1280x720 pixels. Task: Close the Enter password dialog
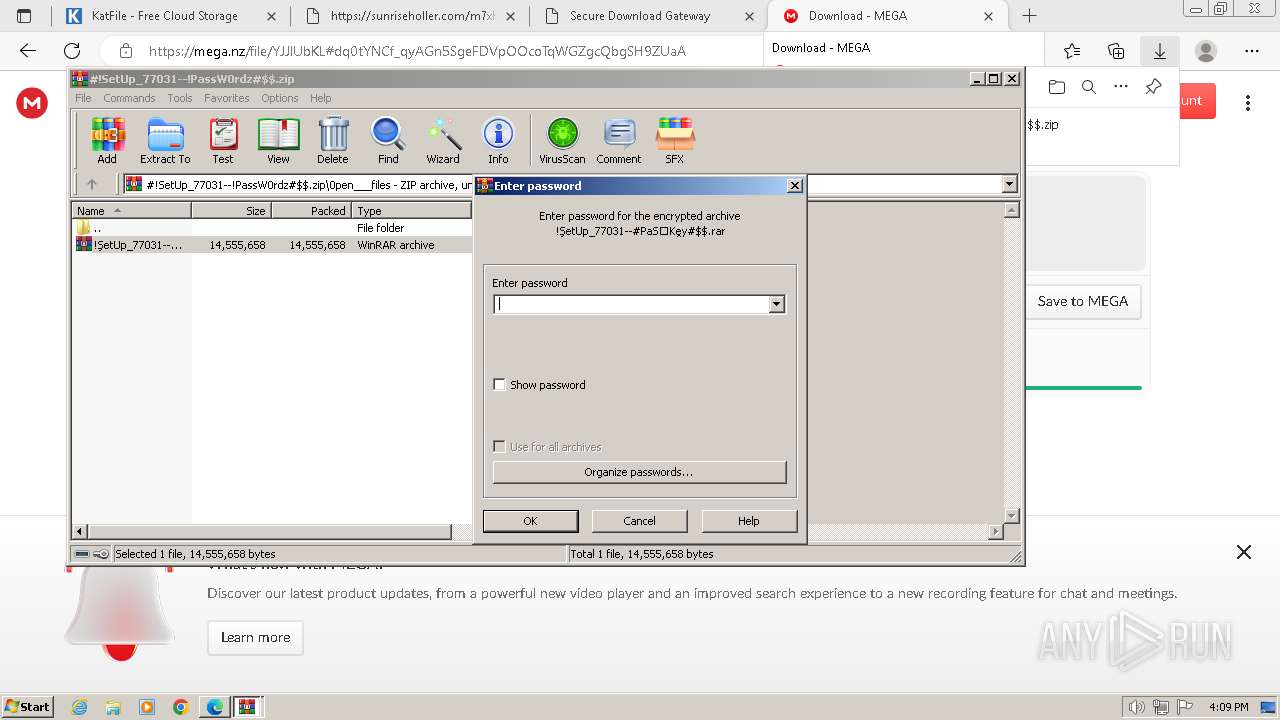click(x=794, y=185)
